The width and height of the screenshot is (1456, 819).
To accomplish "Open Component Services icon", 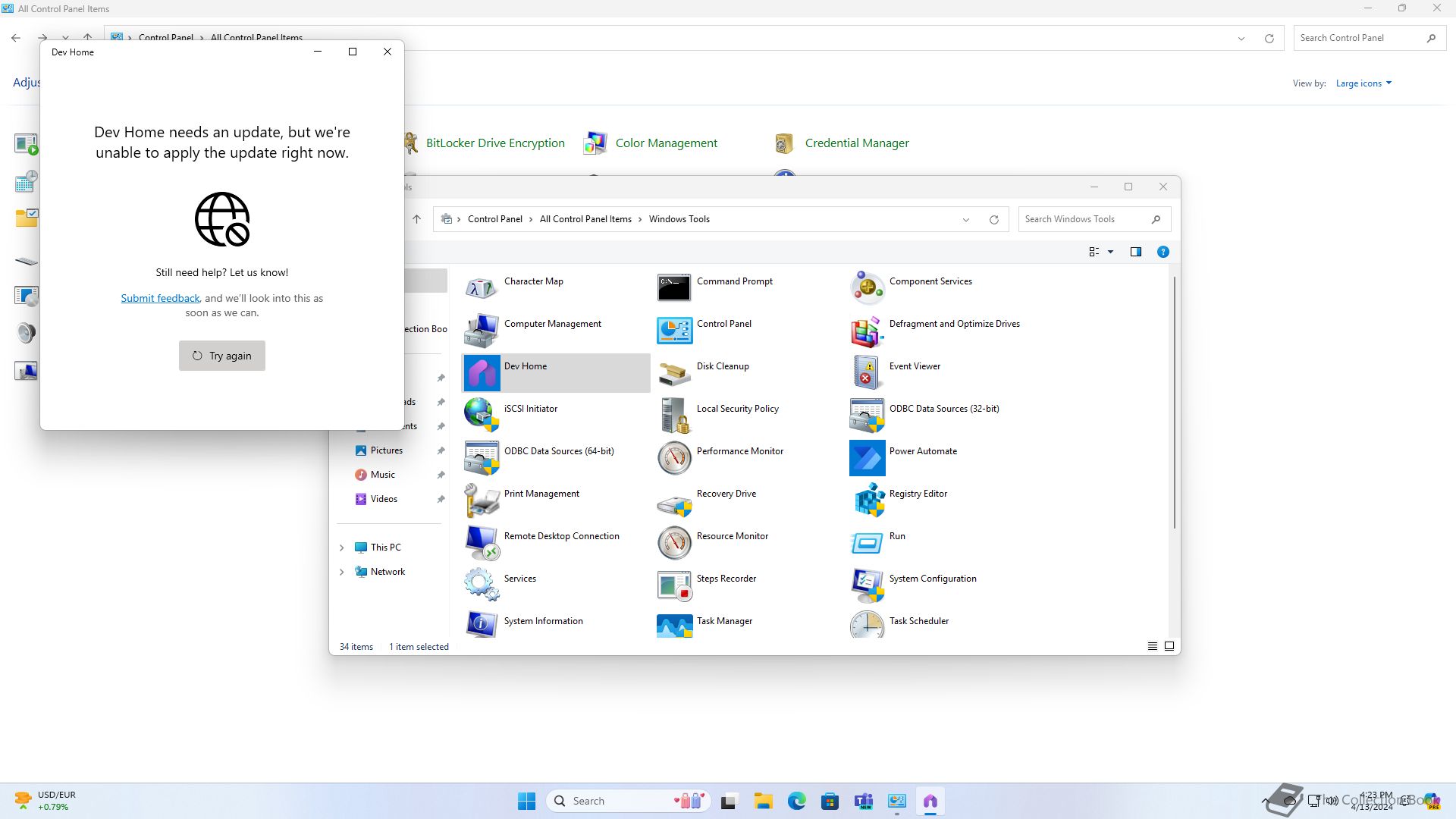I will pos(867,288).
